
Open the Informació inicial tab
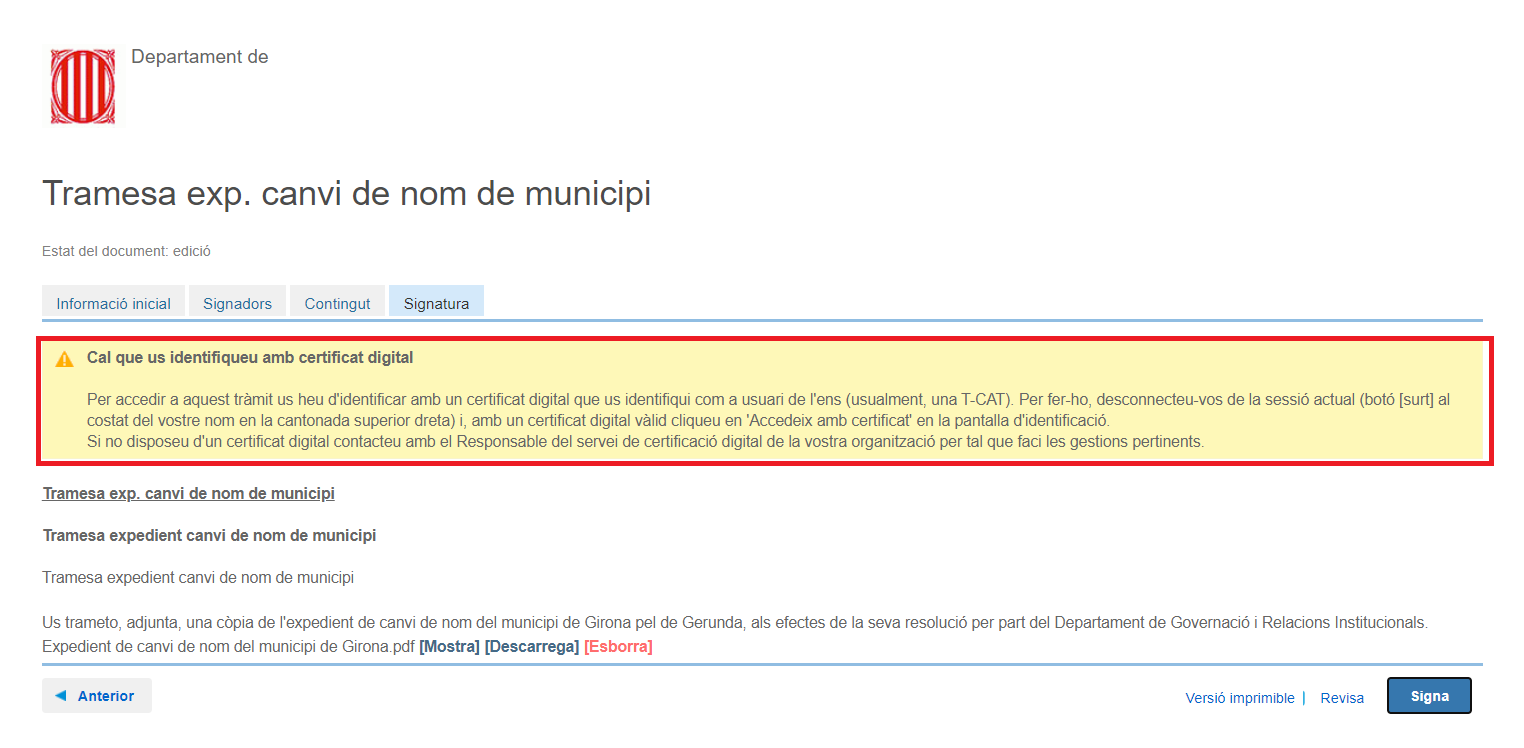(113, 303)
